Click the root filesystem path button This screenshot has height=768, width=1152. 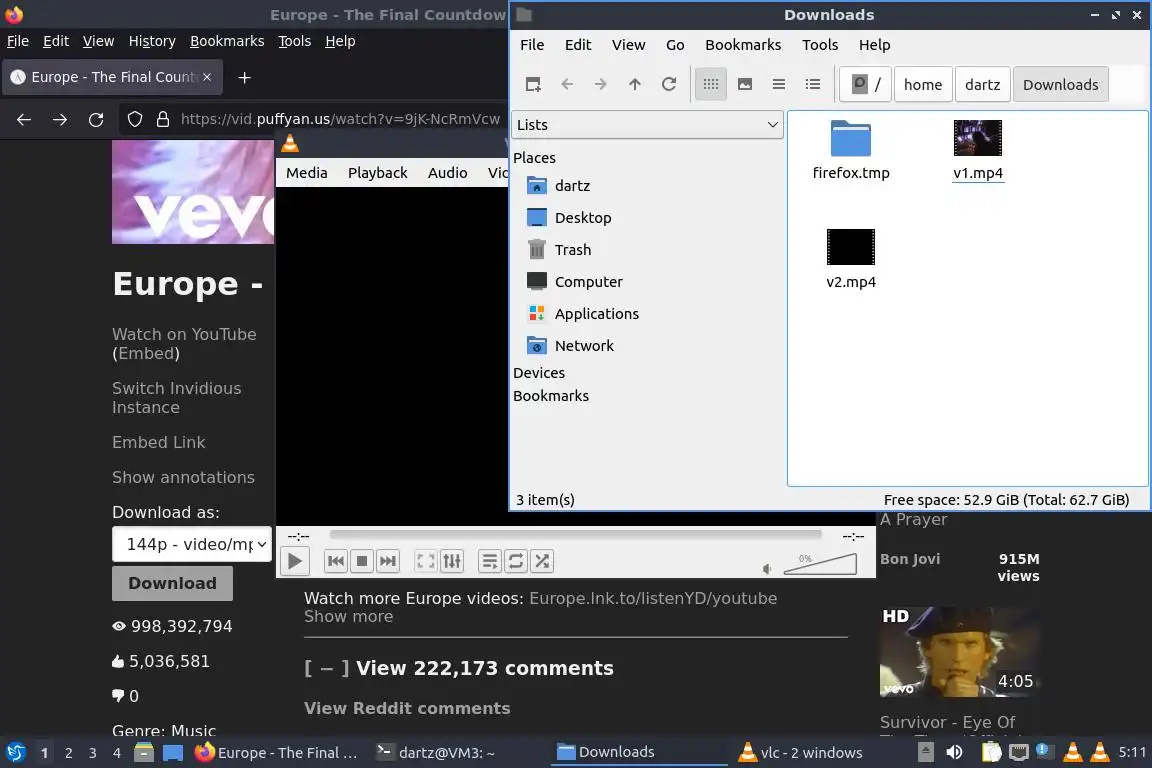click(867, 85)
